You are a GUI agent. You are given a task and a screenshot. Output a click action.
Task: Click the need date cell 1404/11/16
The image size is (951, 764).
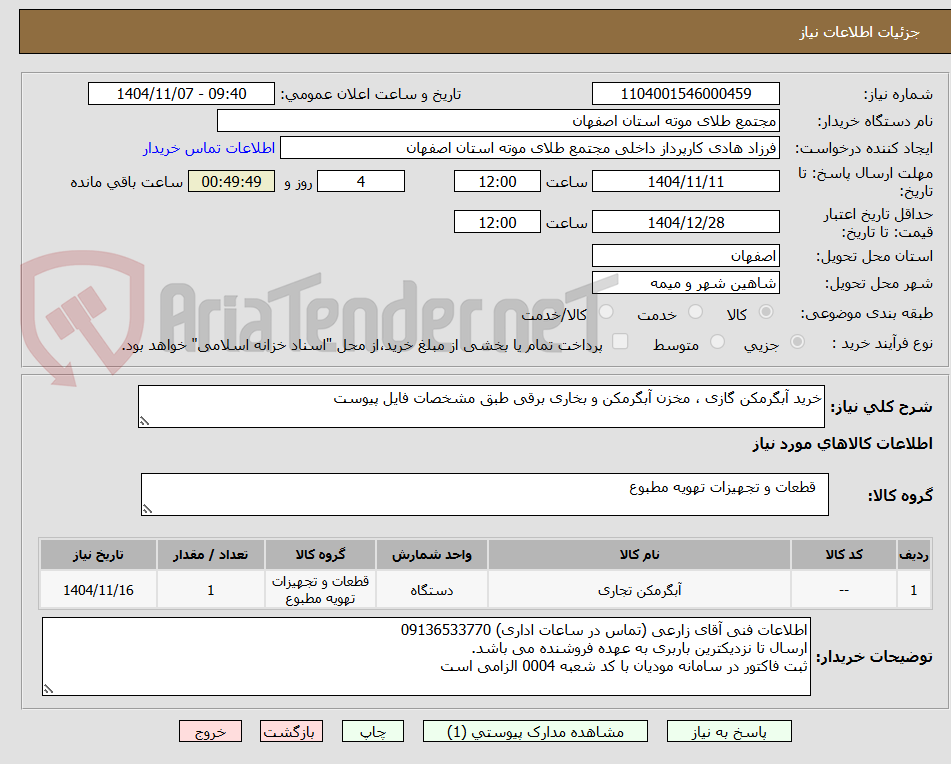tap(98, 589)
